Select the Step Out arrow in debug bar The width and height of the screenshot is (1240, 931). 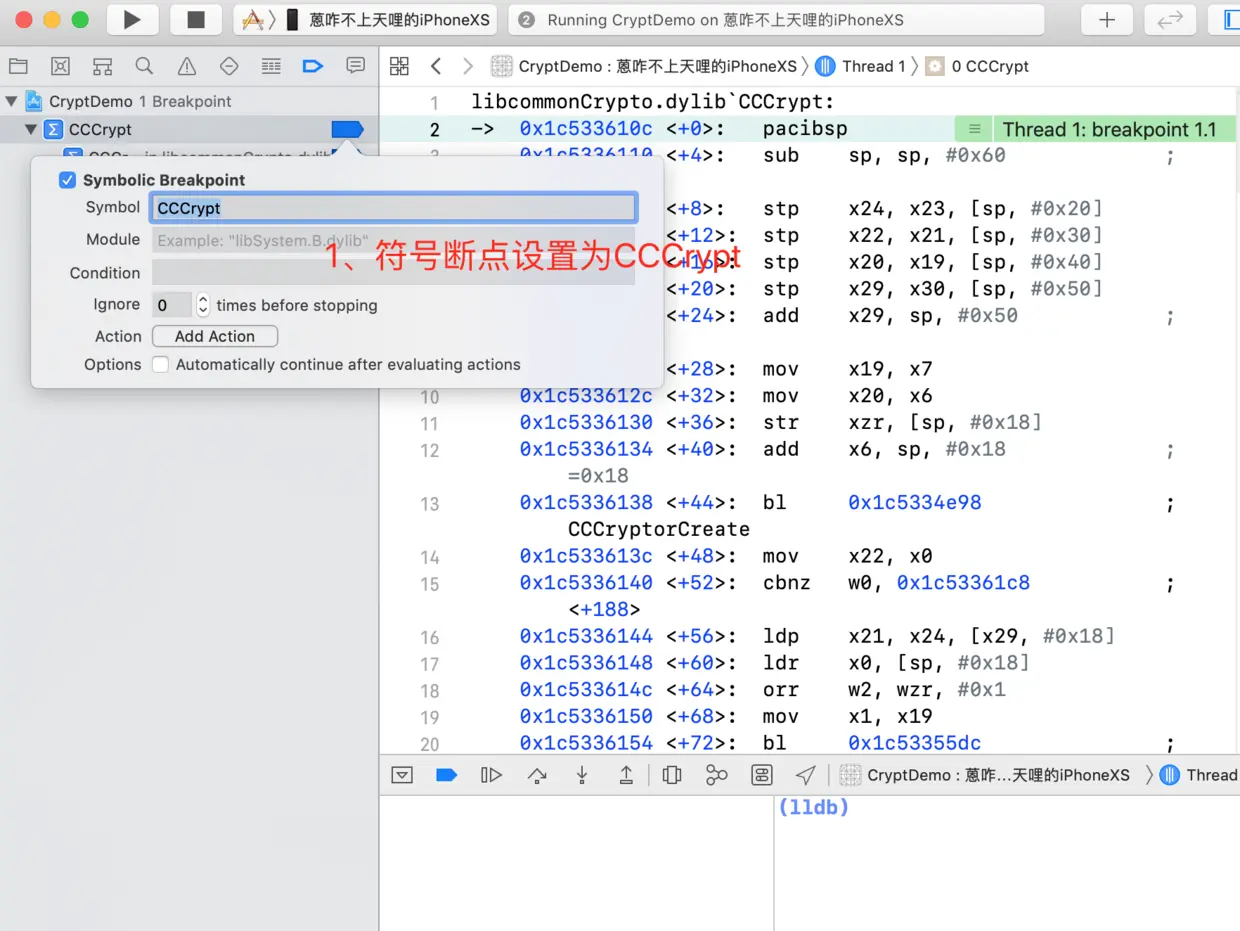(x=627, y=774)
